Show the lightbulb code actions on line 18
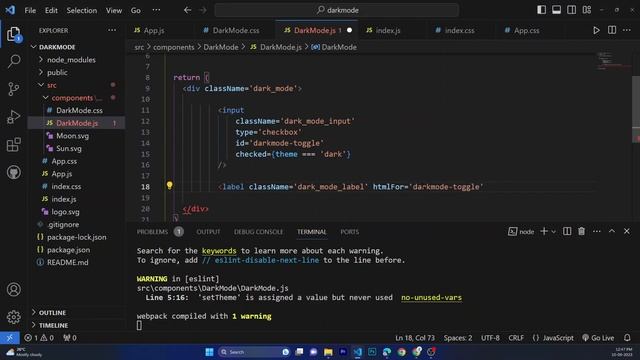 (x=169, y=186)
